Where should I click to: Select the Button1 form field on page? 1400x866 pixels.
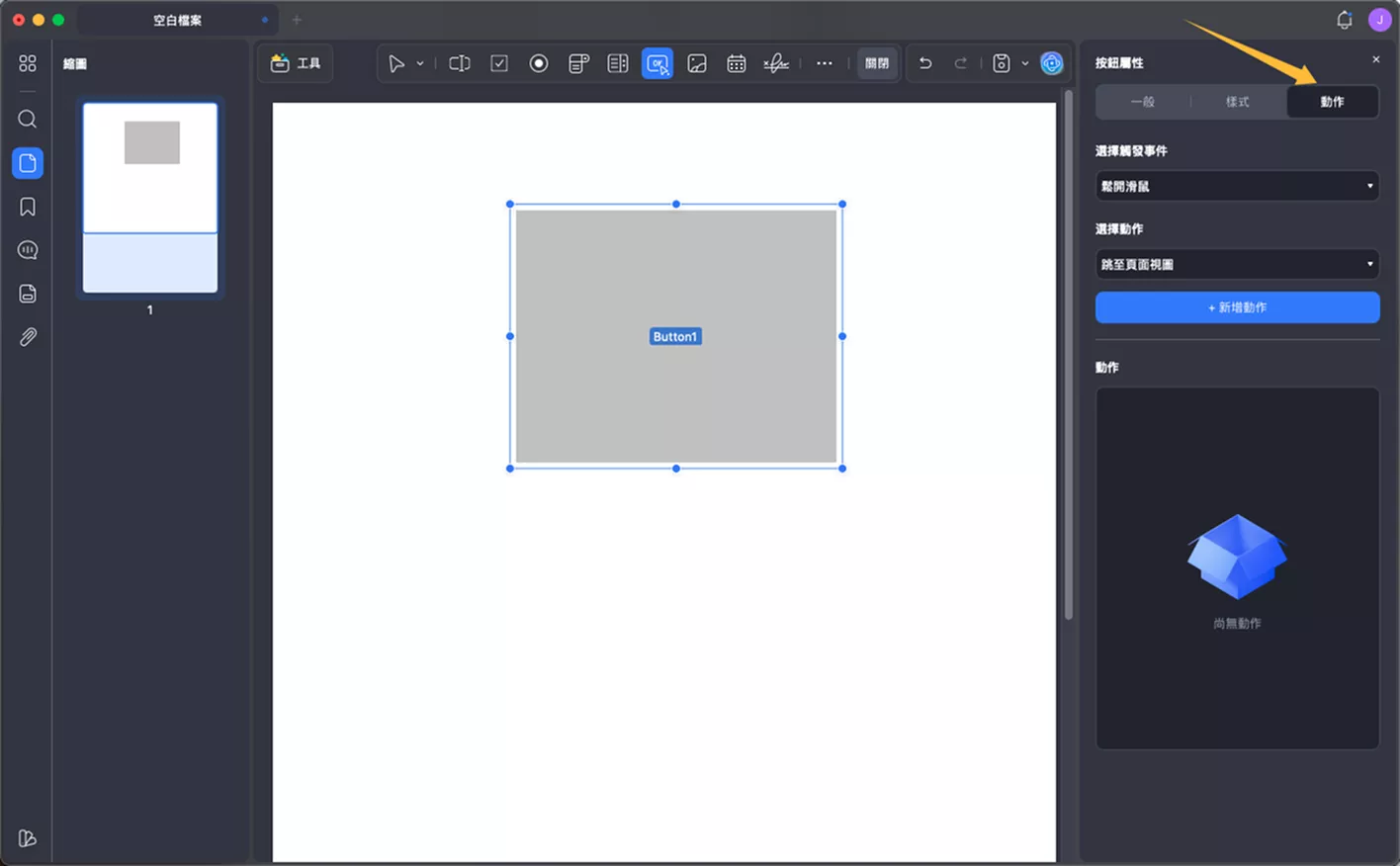click(x=676, y=336)
